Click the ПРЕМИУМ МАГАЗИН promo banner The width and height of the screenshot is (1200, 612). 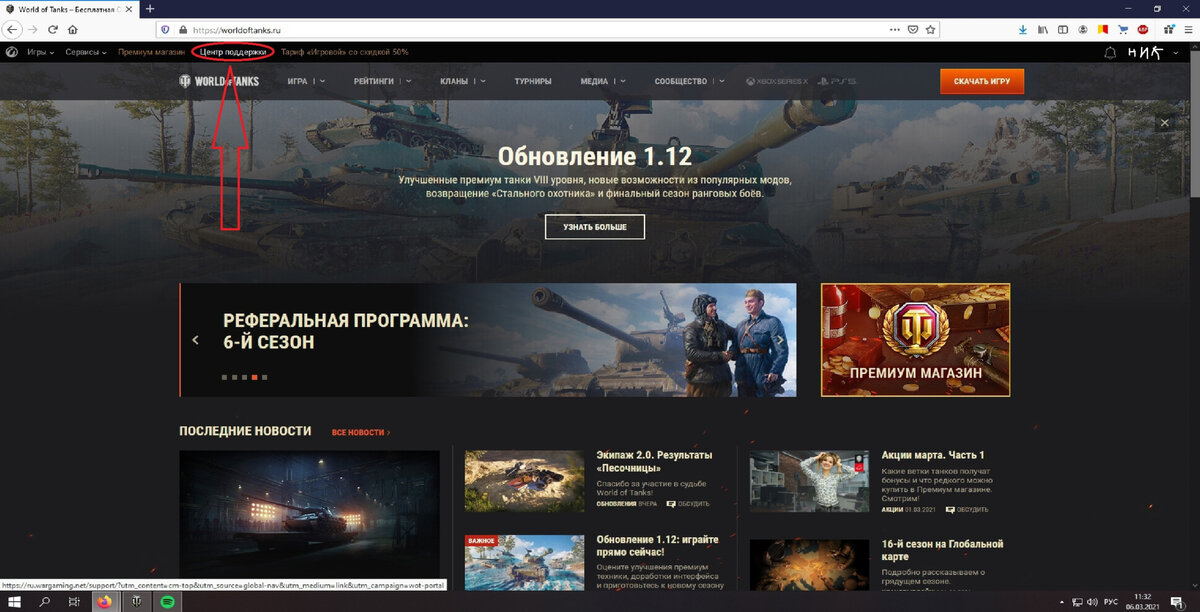915,340
